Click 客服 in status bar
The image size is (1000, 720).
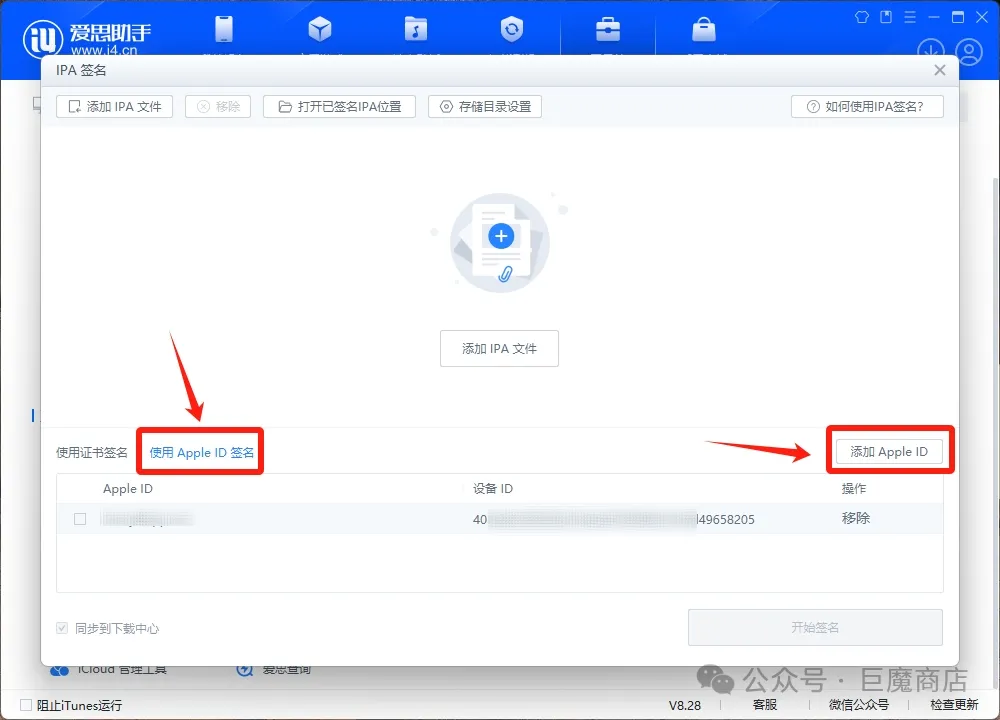point(765,705)
